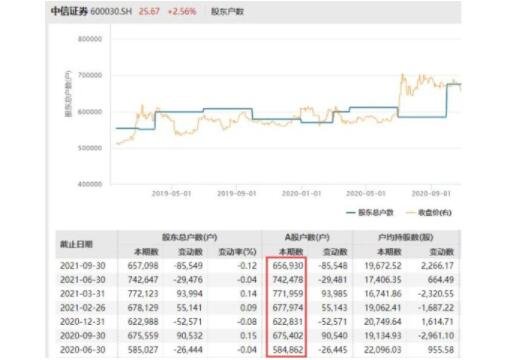Click the 中信证券 stock name in header

point(69,11)
